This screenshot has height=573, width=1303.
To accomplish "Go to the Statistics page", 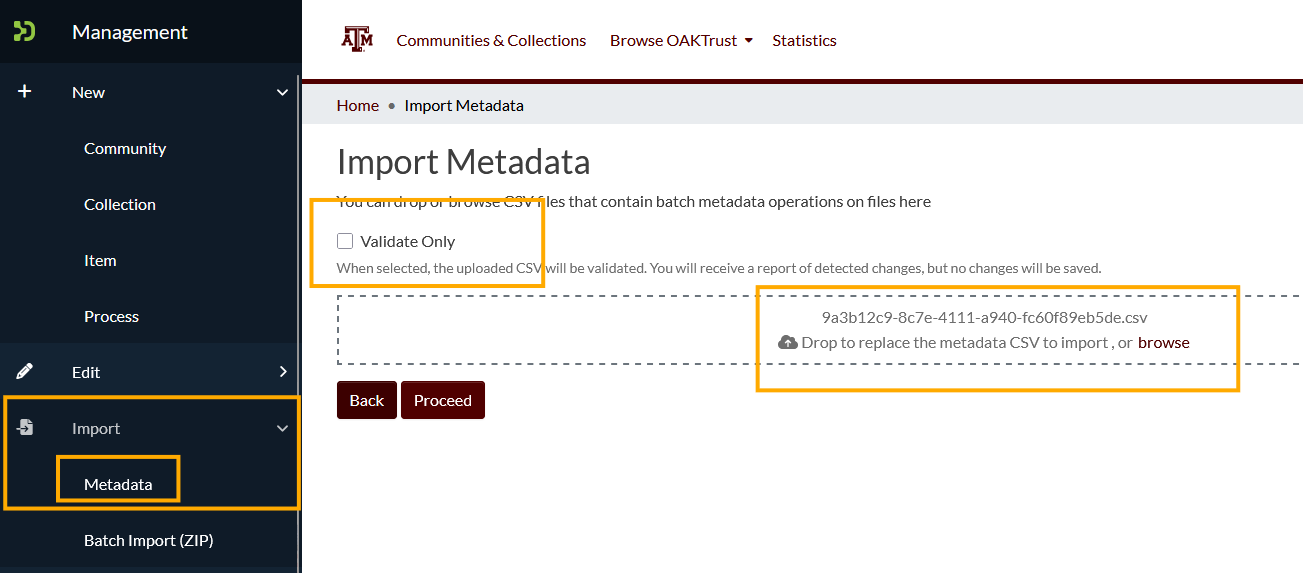I will tap(804, 41).
